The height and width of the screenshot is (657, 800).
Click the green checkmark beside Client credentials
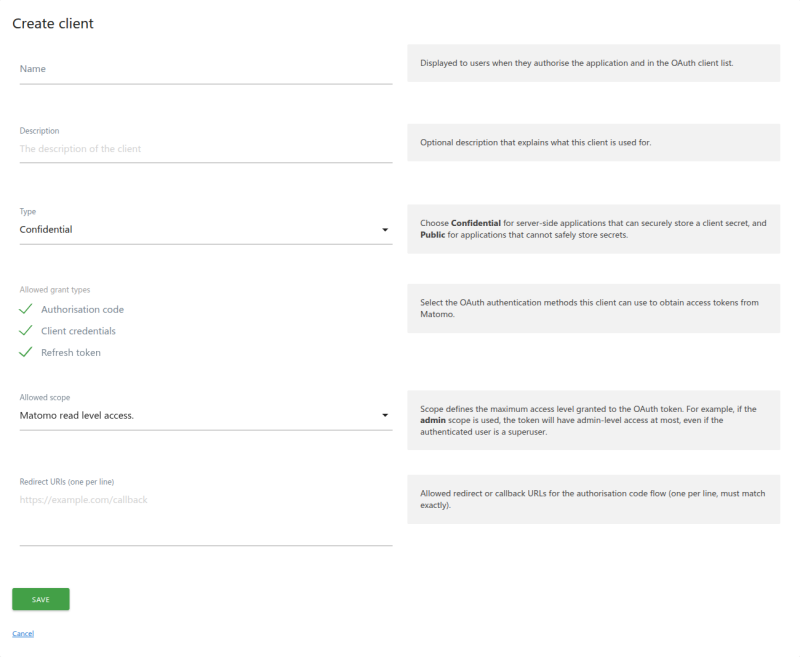click(x=24, y=331)
